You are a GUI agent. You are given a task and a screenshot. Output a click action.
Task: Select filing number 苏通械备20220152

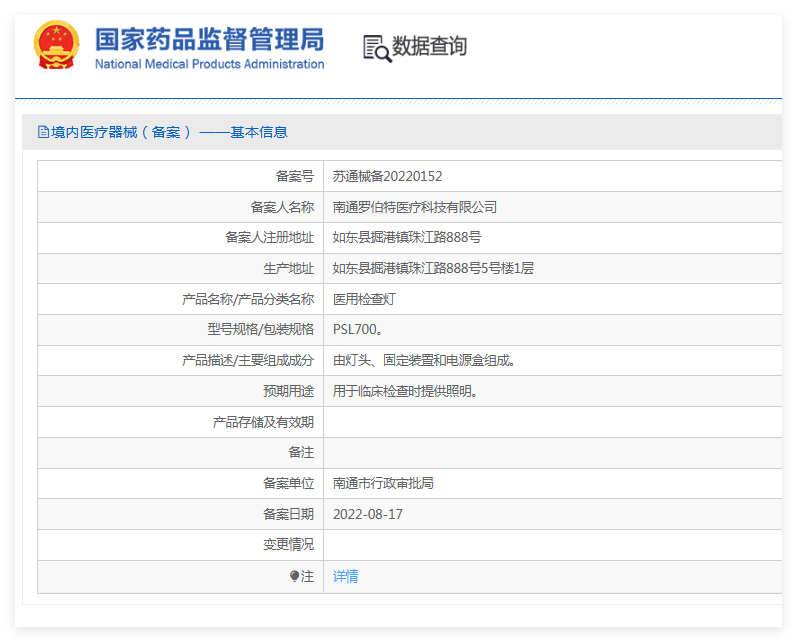click(387, 176)
